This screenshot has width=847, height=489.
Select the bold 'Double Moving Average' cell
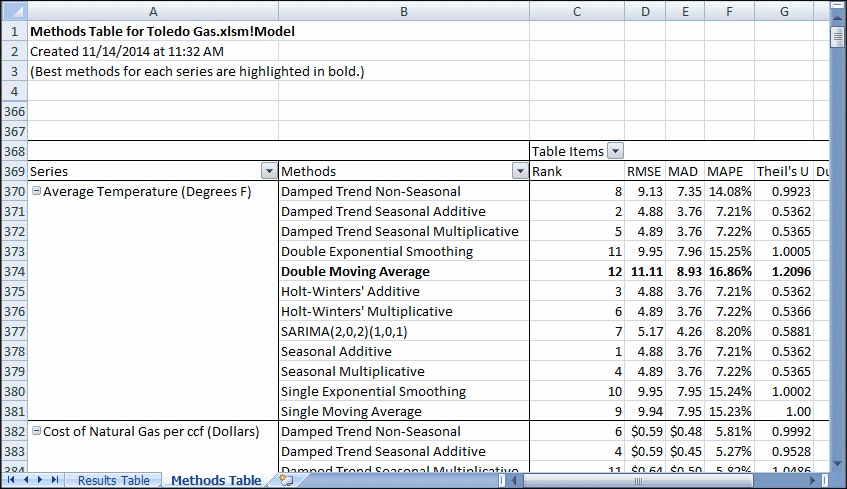pos(404,271)
